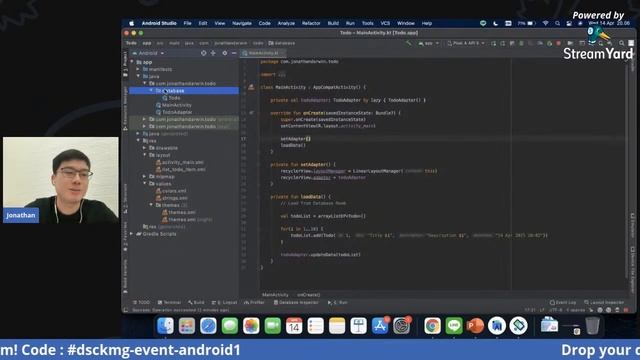Open FaceTime from the Dock
640x360 pixels.
[273, 326]
